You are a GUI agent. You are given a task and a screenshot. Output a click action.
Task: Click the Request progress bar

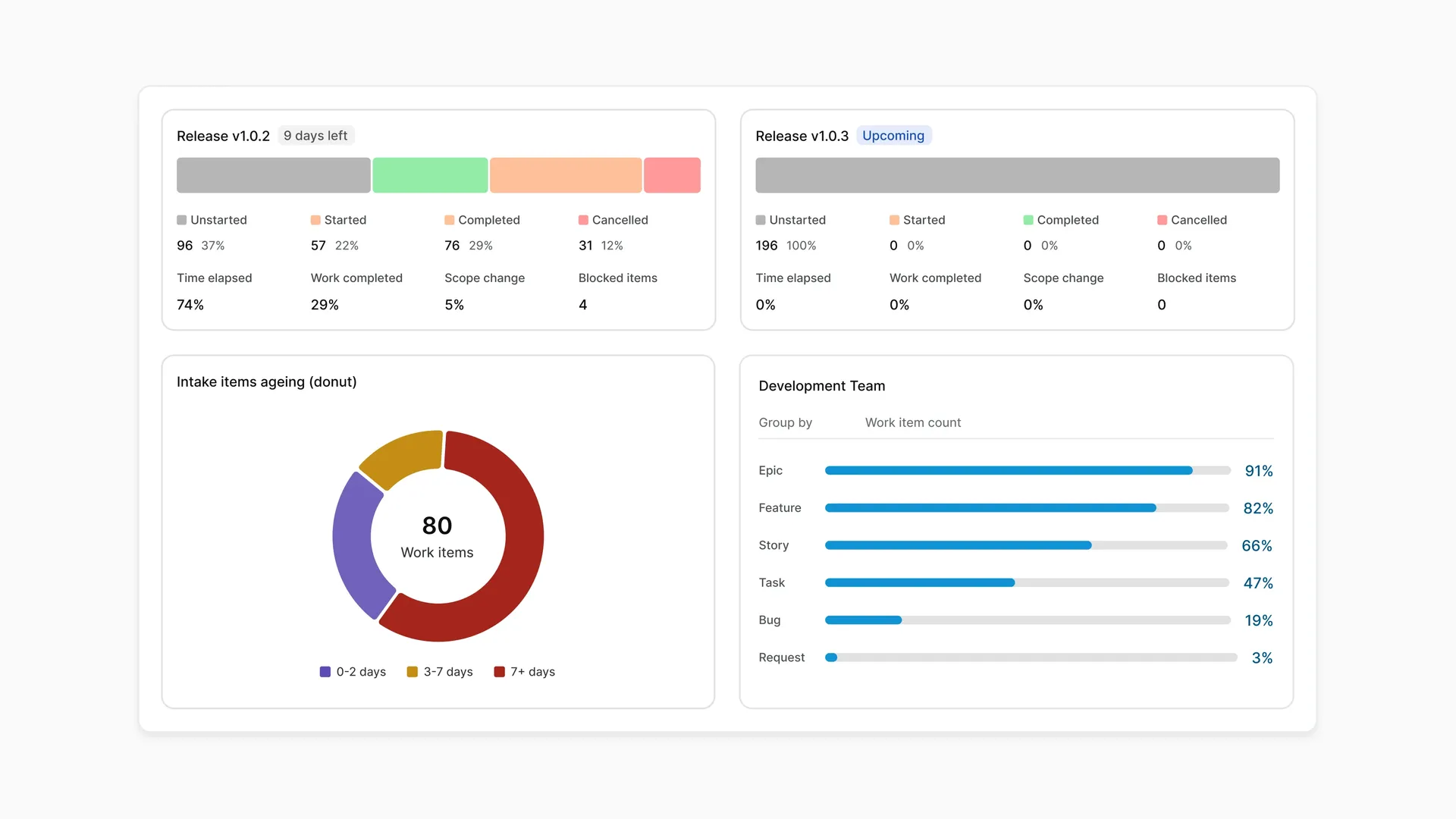[x=1031, y=657]
